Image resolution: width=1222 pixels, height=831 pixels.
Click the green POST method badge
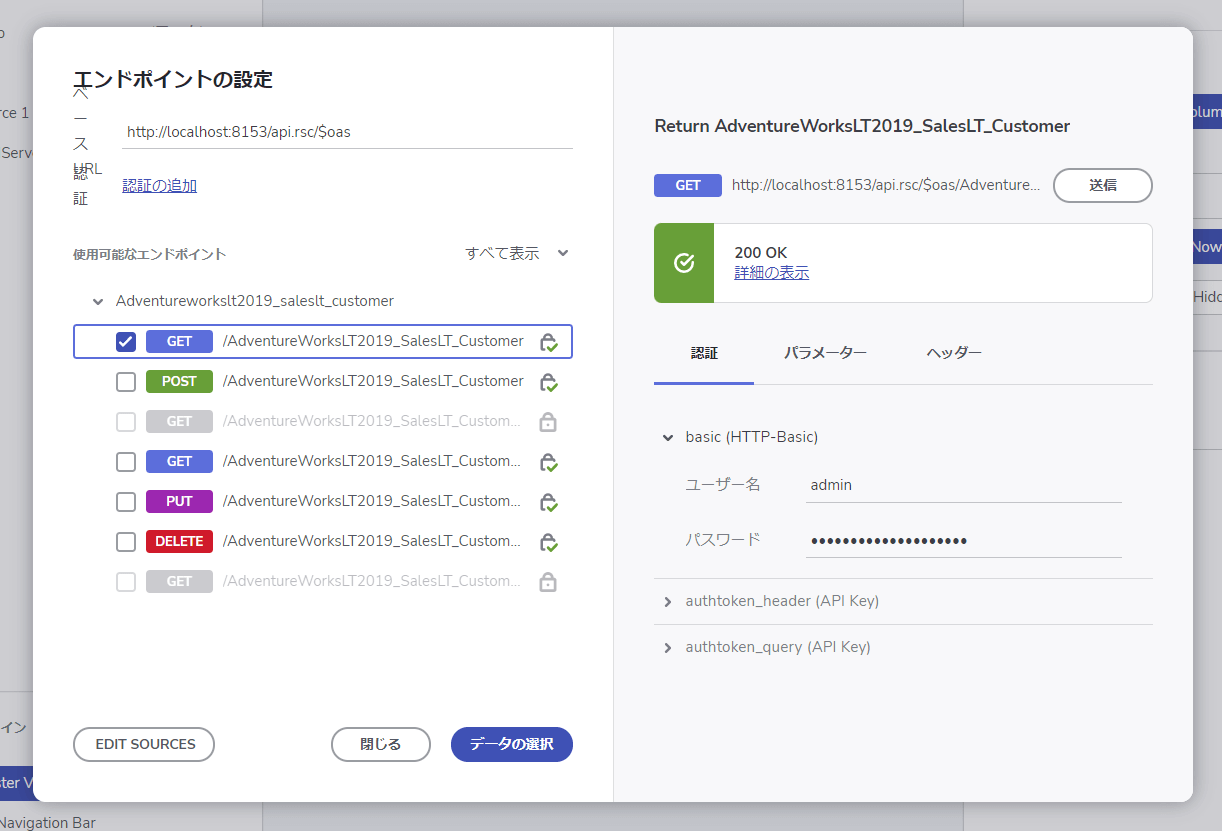[179, 381]
